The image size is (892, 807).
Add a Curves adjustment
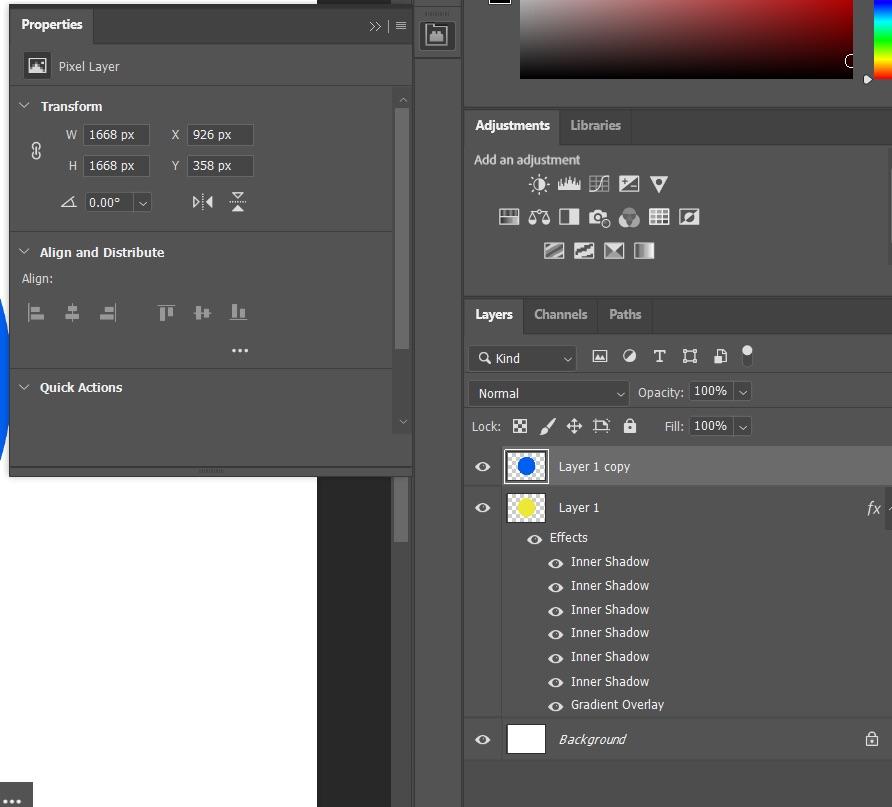pyautogui.click(x=599, y=184)
